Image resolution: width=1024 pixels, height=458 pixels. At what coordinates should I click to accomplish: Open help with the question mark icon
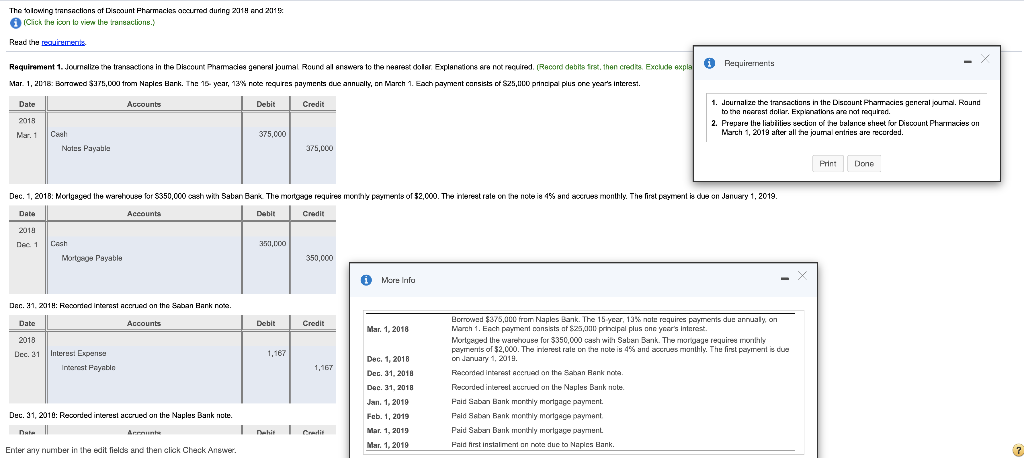(x=1016, y=450)
